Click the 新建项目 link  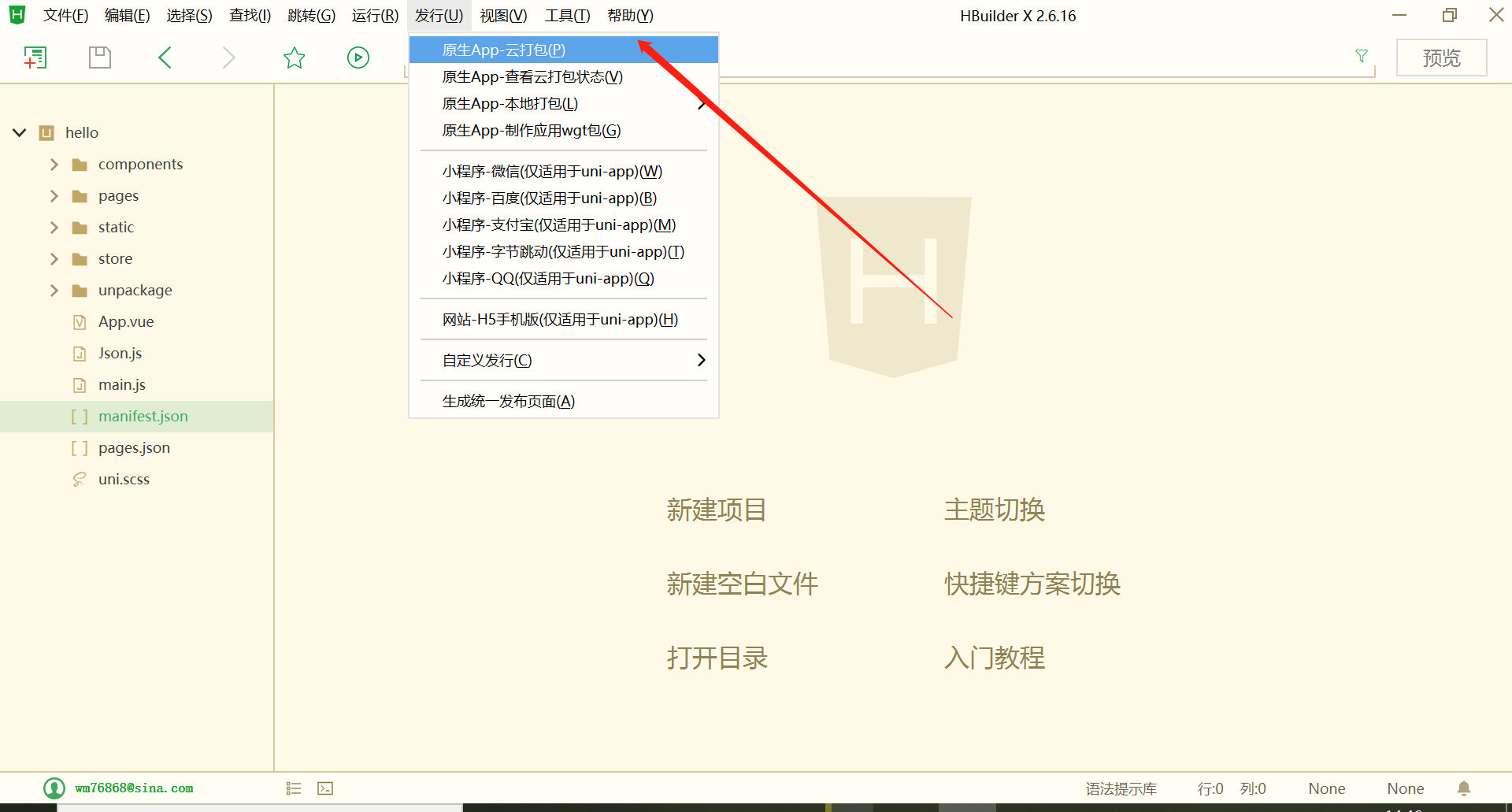point(717,510)
